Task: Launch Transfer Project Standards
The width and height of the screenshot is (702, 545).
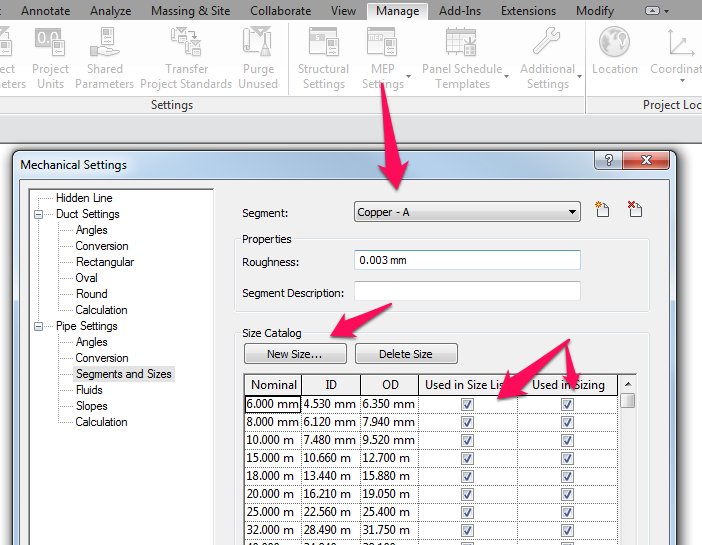Action: coord(186,58)
